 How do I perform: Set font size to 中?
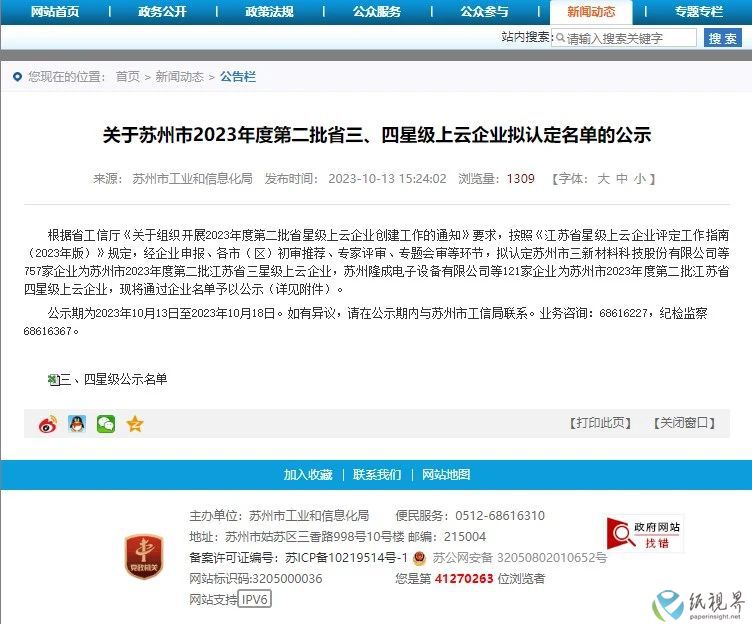point(622,179)
